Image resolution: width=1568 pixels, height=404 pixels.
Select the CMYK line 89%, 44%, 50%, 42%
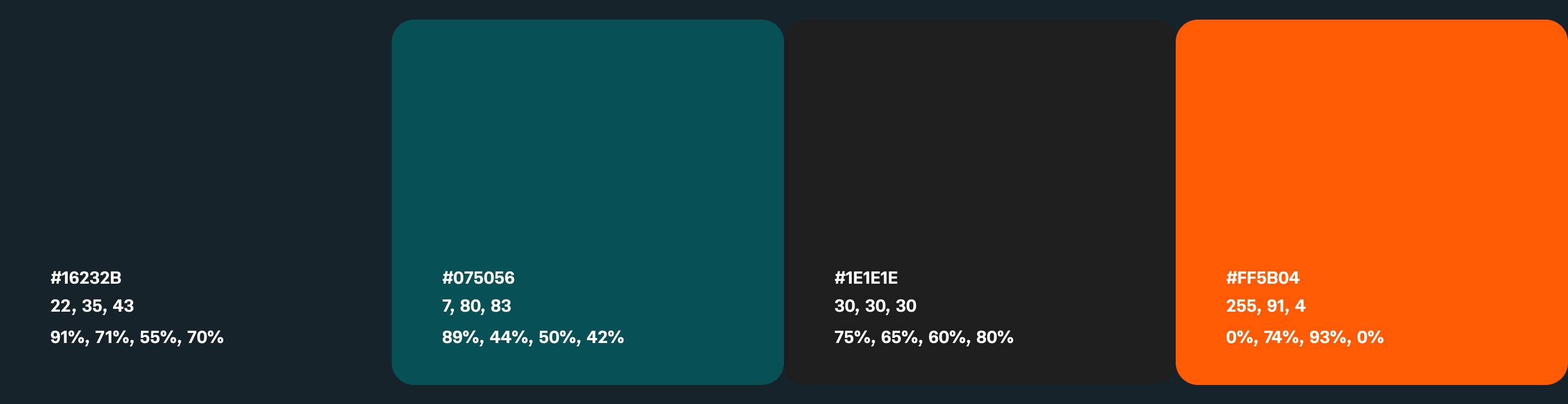pyautogui.click(x=533, y=337)
